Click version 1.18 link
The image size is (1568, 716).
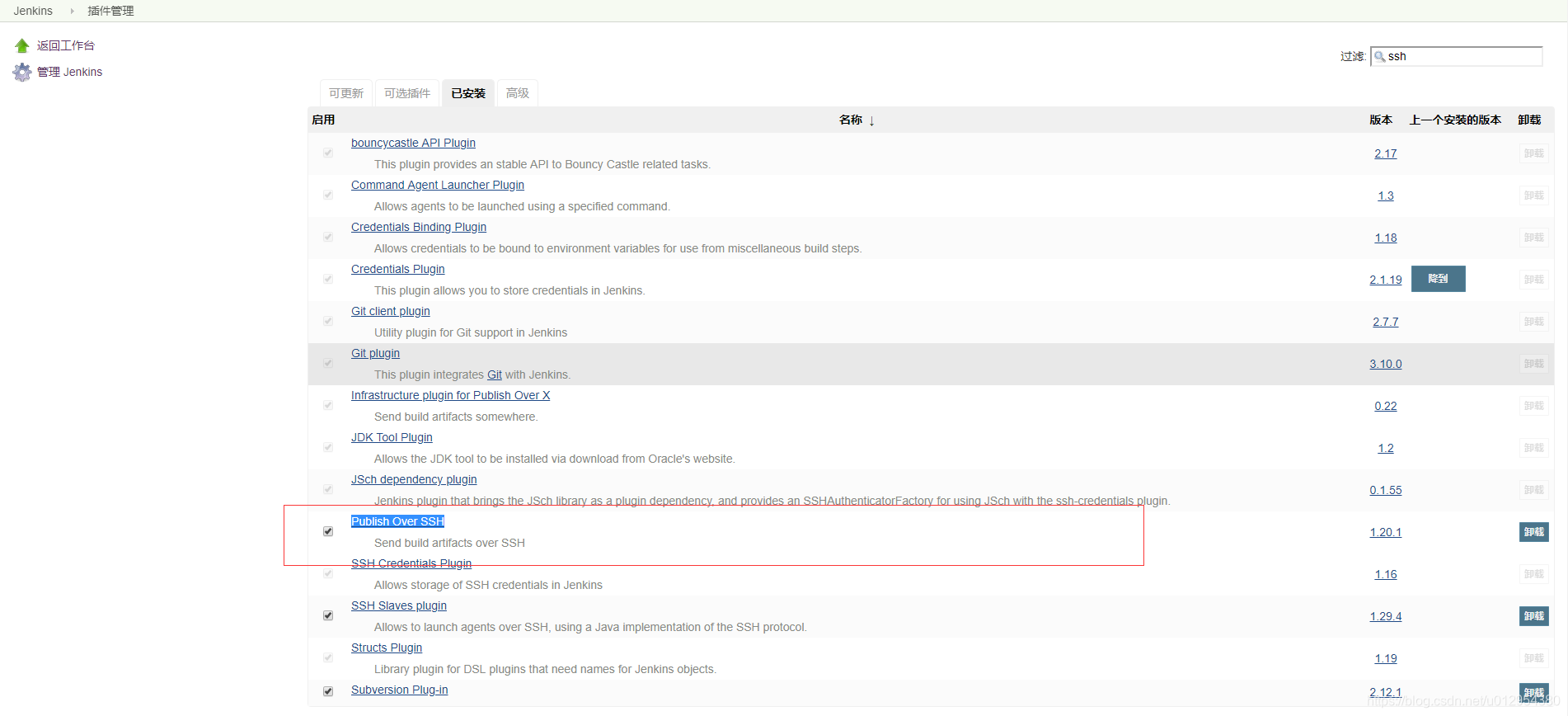coord(1386,238)
